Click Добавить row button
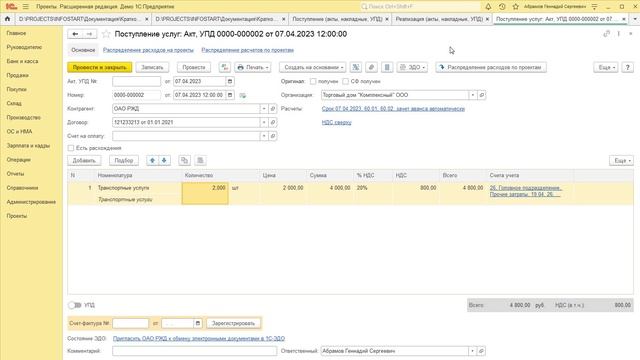This screenshot has height=360, width=640. tap(84, 160)
